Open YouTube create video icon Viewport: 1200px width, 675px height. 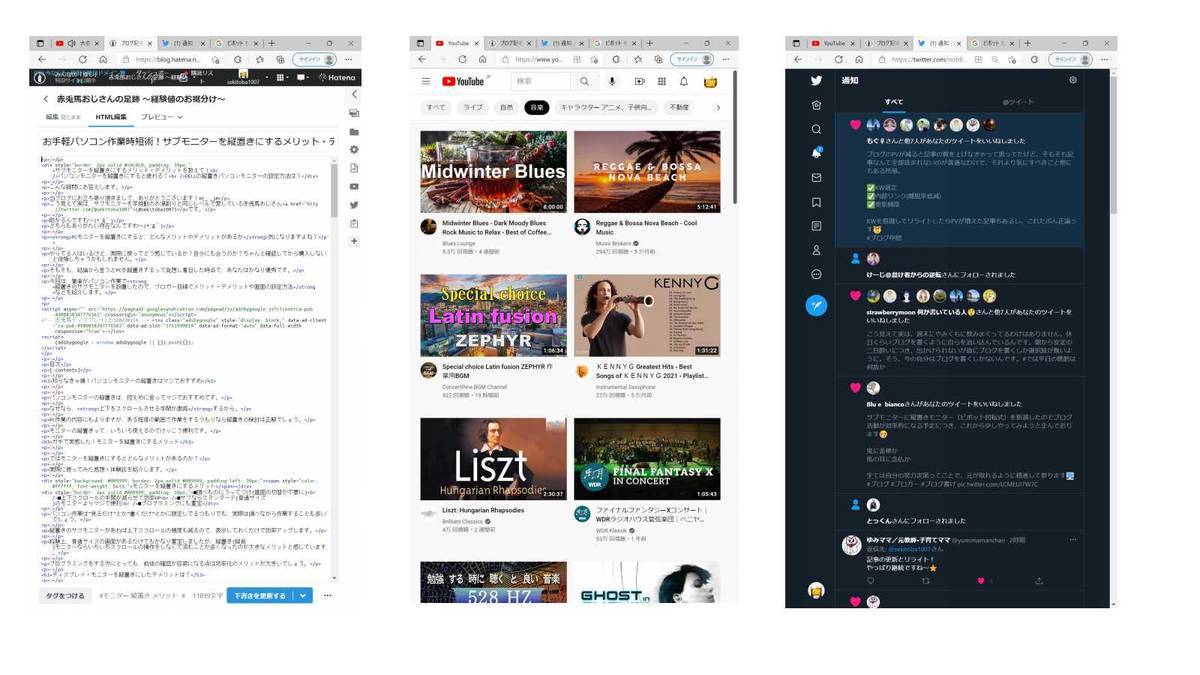point(638,81)
